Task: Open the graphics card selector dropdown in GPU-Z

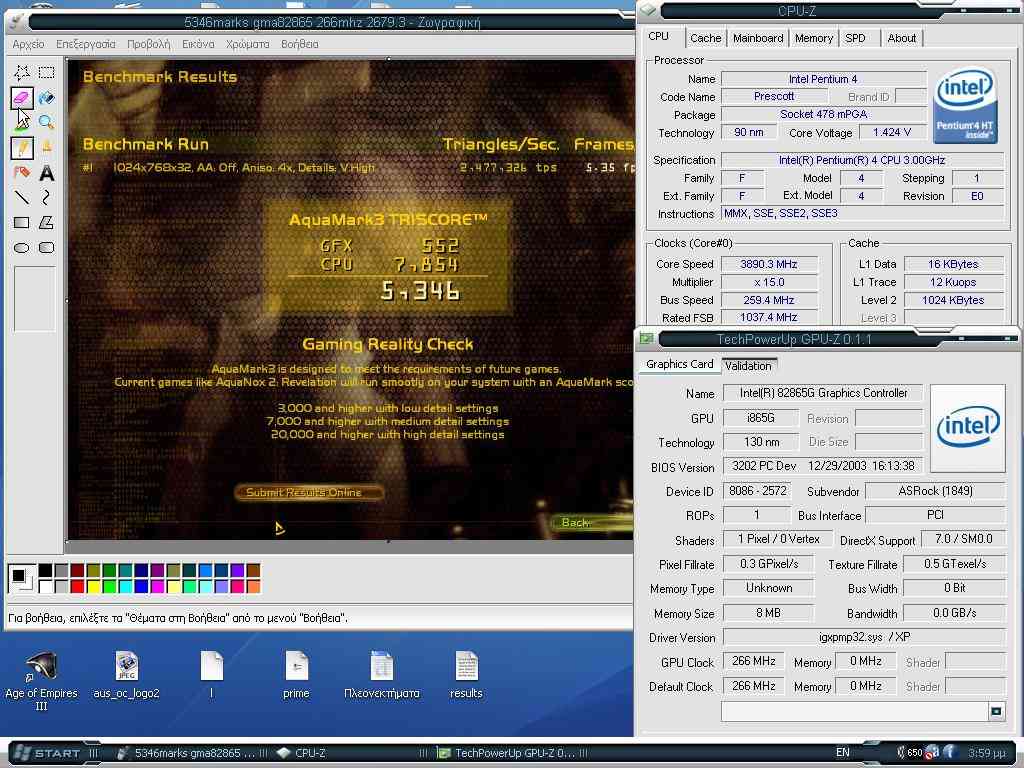Action: [x=997, y=711]
